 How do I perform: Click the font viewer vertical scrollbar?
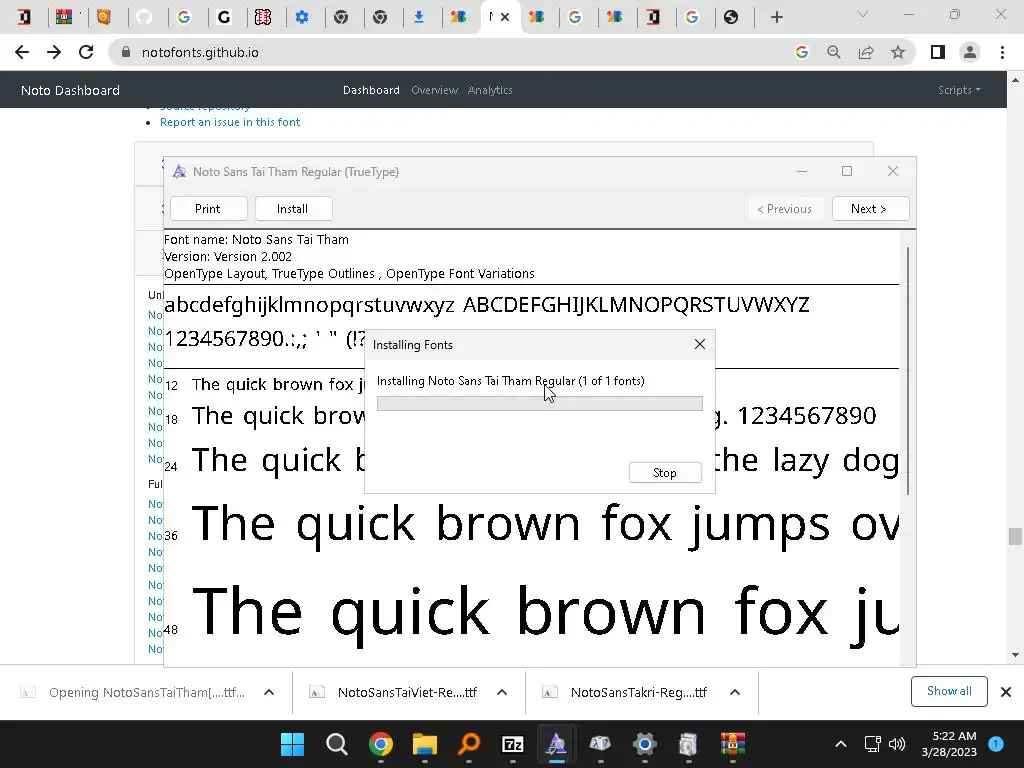click(x=908, y=371)
